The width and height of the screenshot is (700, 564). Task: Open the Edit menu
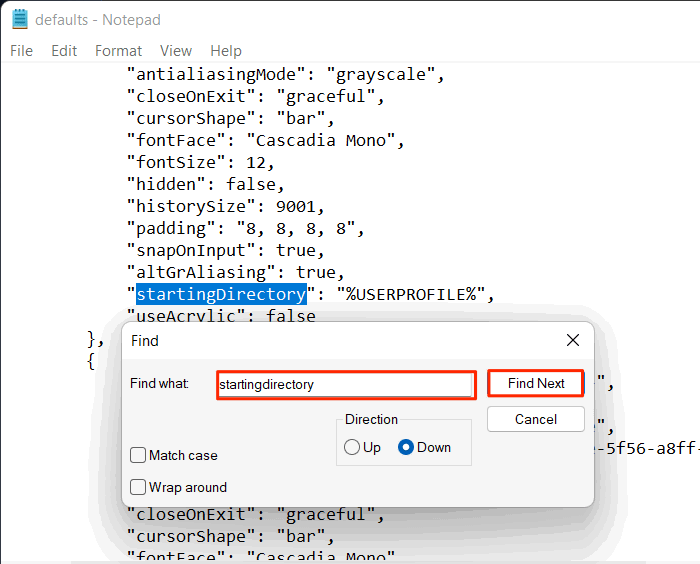(x=64, y=51)
